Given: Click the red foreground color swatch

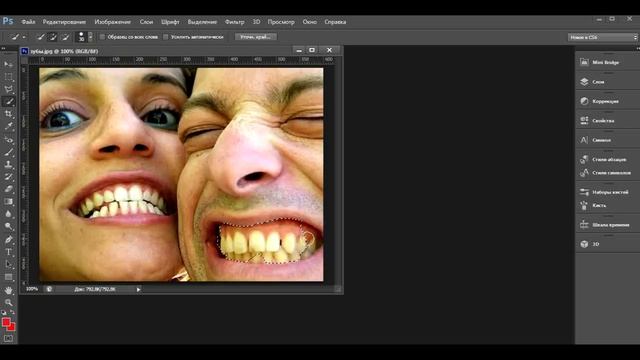Looking at the screenshot, I should (x=5, y=322).
